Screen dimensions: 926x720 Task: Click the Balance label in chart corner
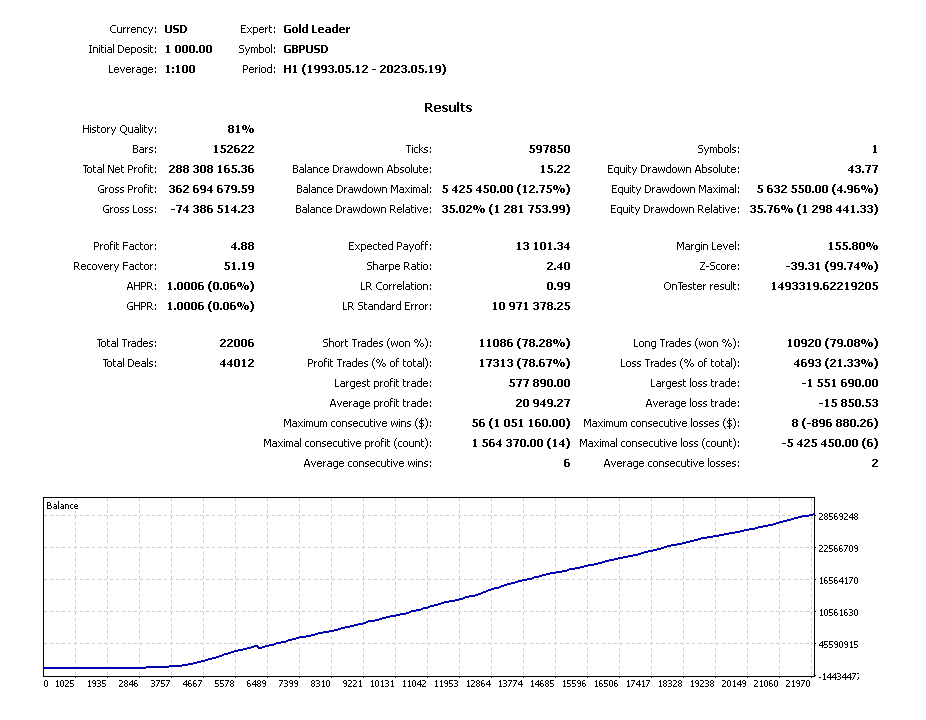point(62,506)
